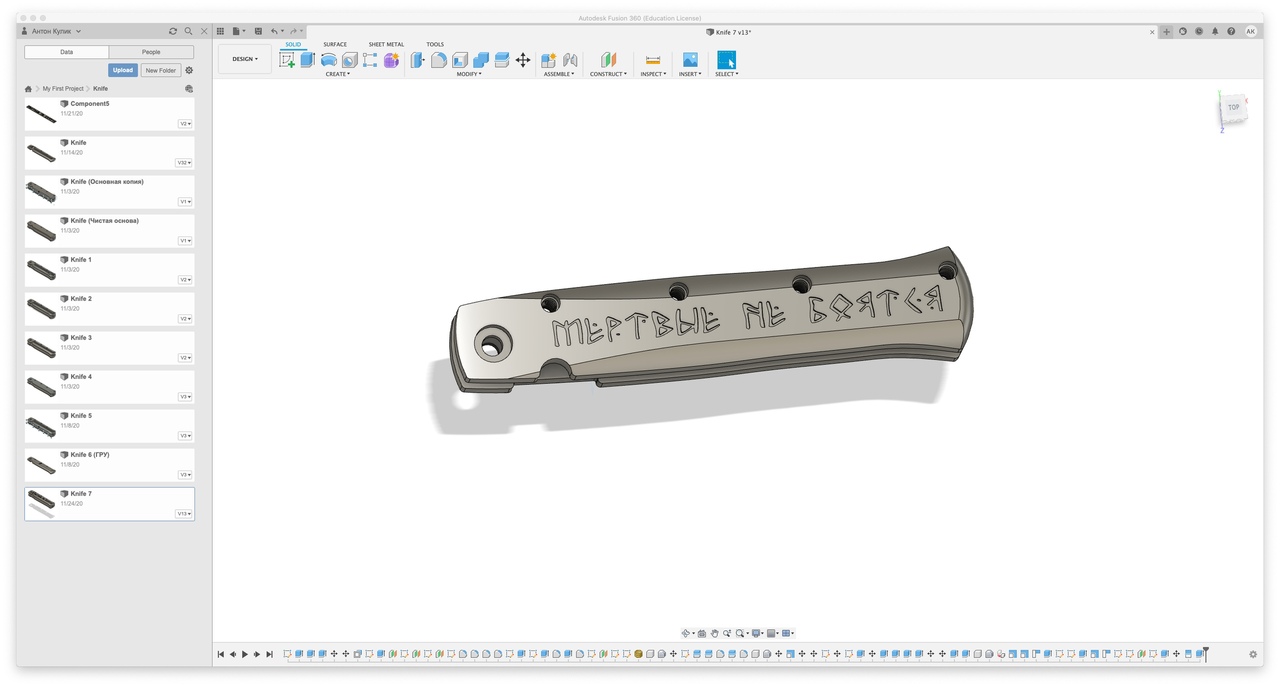Select the Insert image tool
The width and height of the screenshot is (1280, 687).
pos(690,60)
